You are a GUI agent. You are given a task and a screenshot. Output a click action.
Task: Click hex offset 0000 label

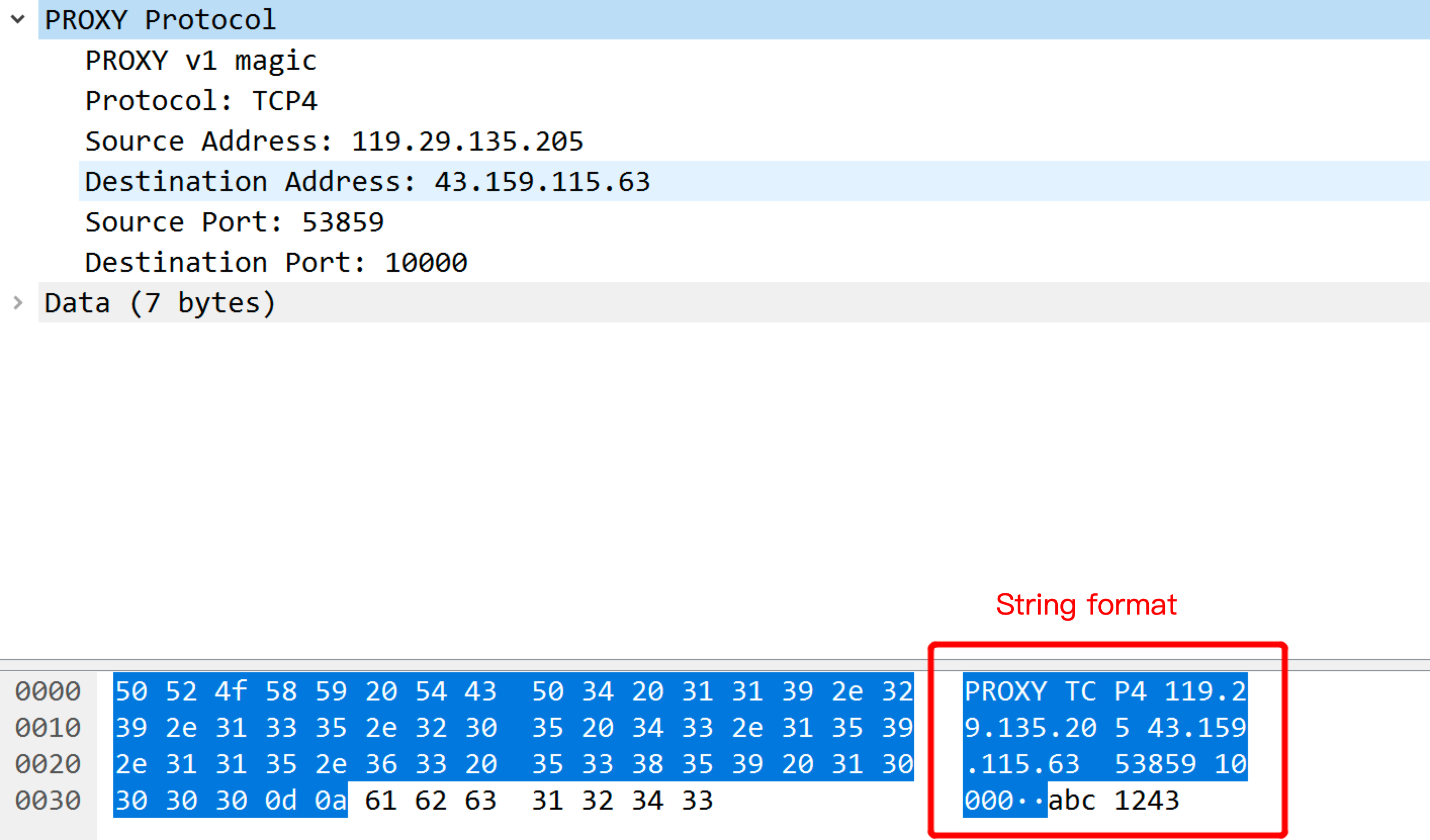point(48,691)
